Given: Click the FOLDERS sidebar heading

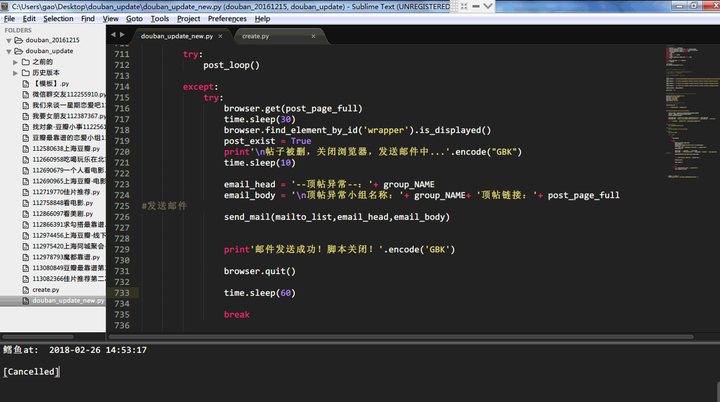Looking at the screenshot, I should pos(18,30).
